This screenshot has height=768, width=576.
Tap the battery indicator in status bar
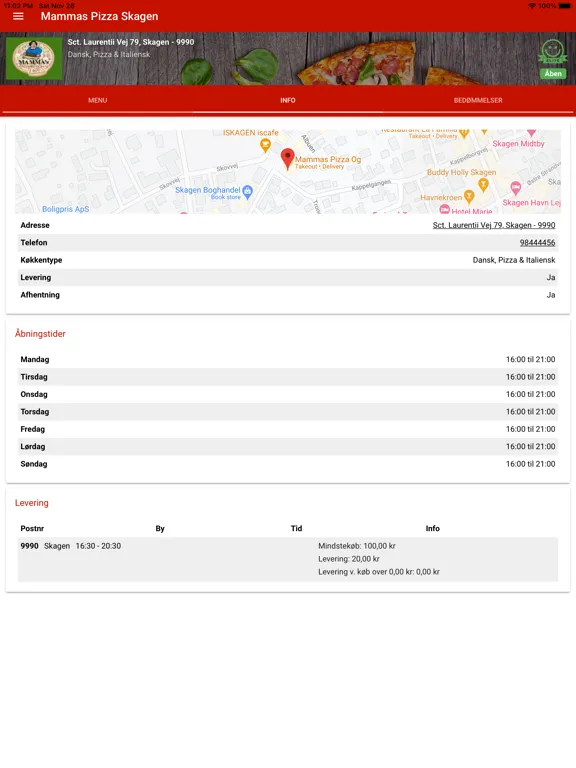(x=564, y=6)
